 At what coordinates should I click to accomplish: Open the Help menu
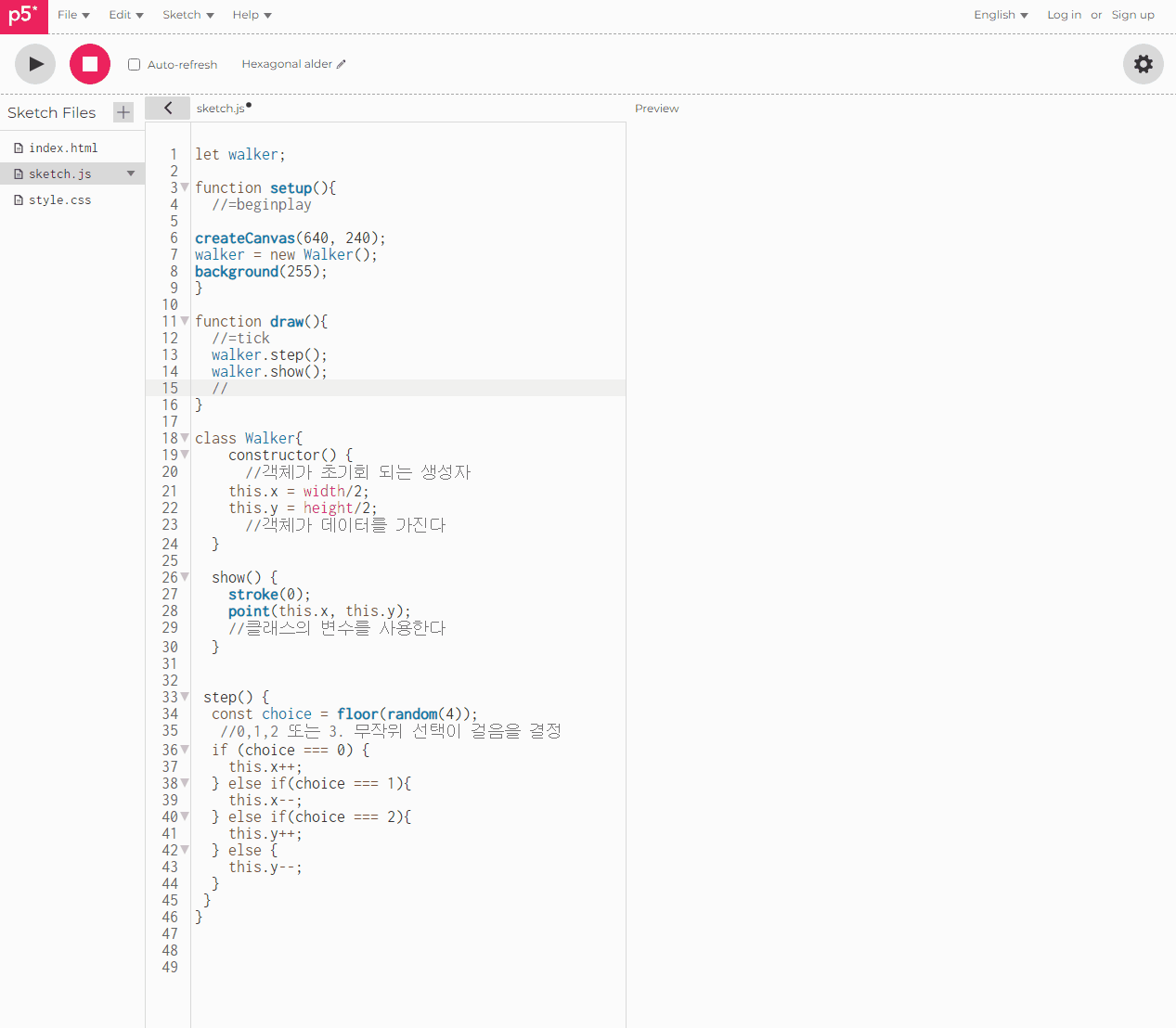click(252, 15)
